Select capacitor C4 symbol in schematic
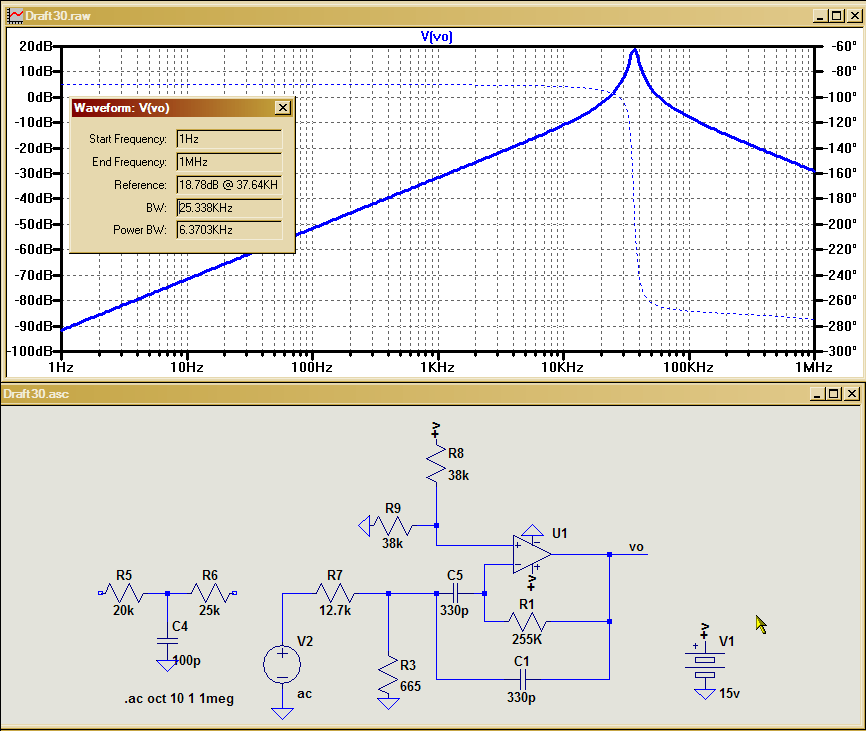 pyautogui.click(x=167, y=640)
